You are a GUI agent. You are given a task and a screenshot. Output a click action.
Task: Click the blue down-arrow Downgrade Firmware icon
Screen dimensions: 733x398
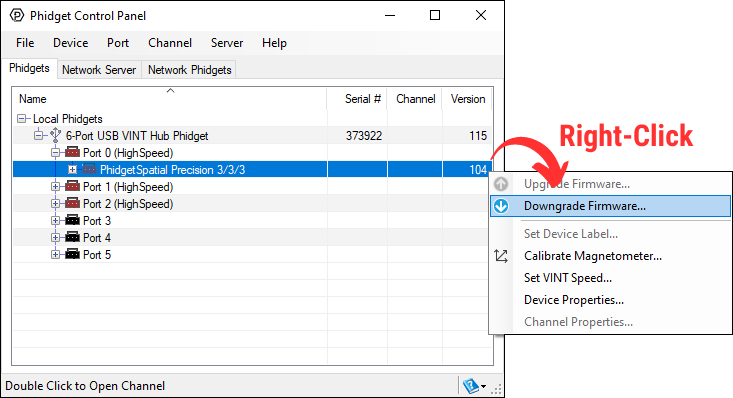click(x=501, y=206)
